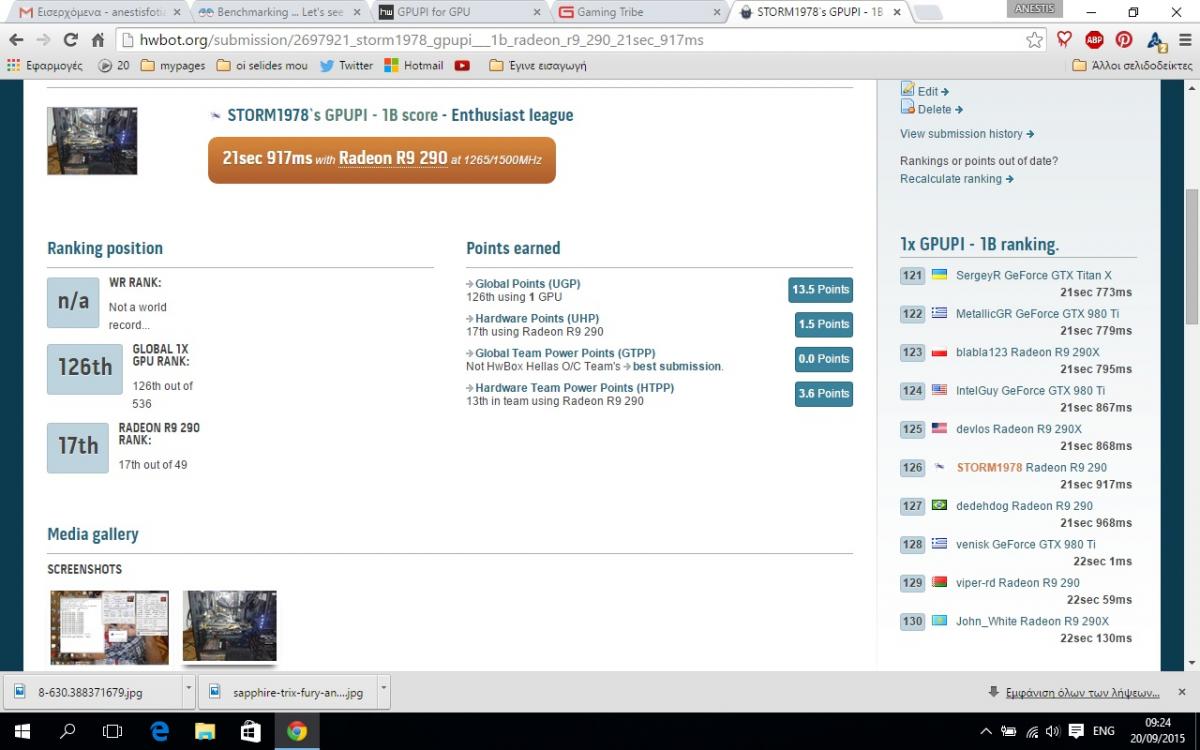Click the browser Forward arrow
Viewport: 1200px width, 750px height.
pyautogui.click(x=43, y=40)
